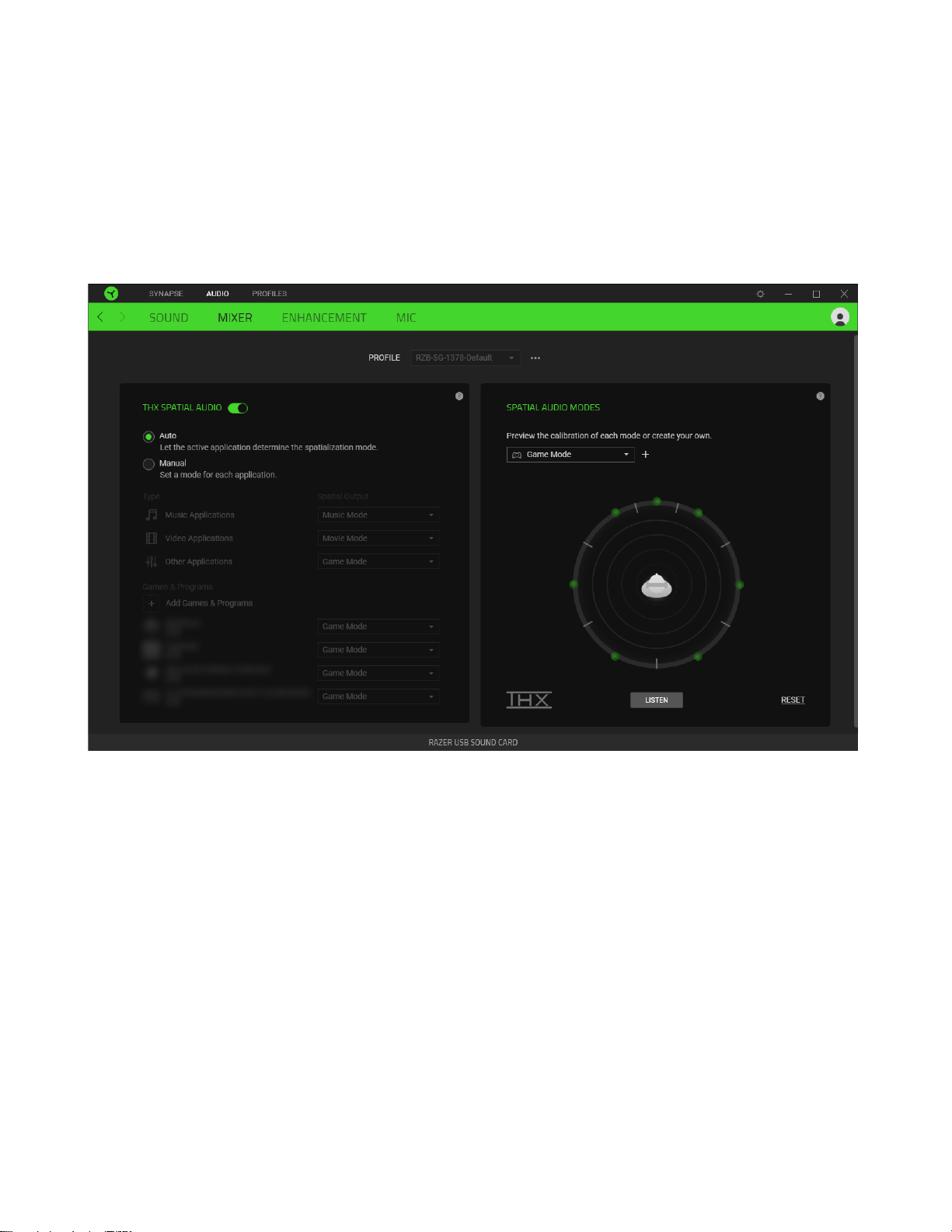This screenshot has width=952, height=1232.
Task: Switch to the Profiles tab
Action: (x=270, y=294)
